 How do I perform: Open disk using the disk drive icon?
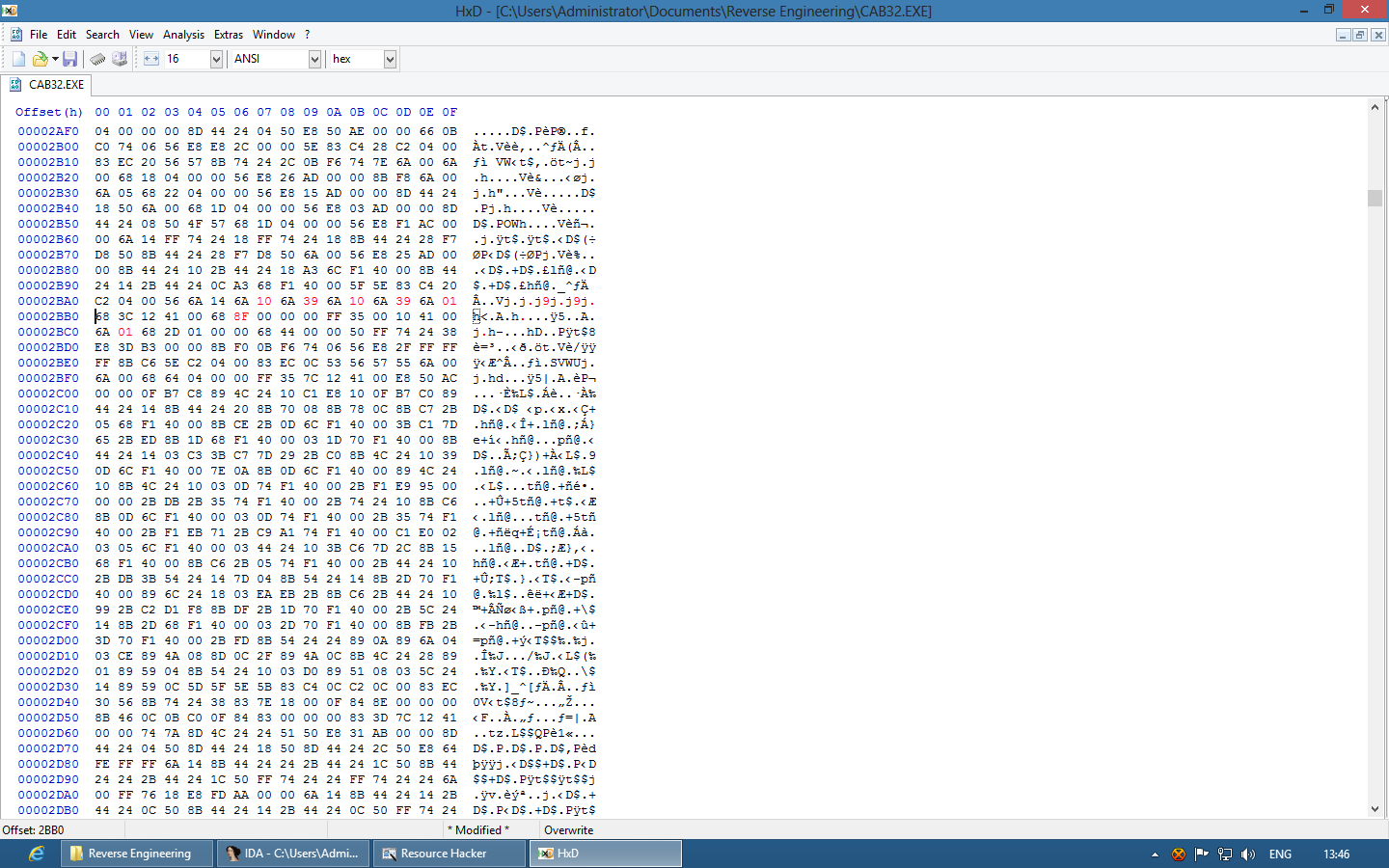(120, 59)
